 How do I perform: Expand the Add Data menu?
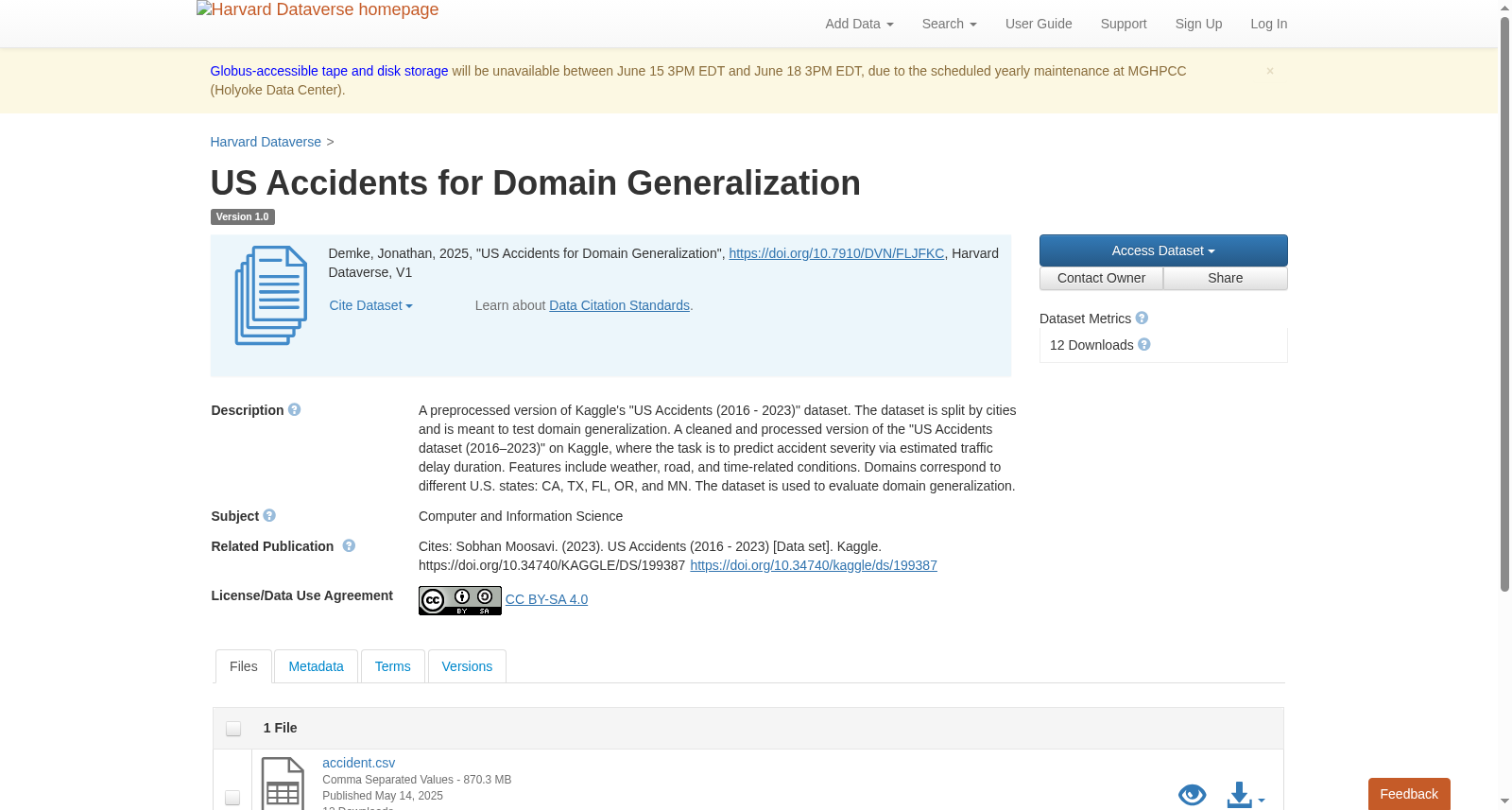click(x=859, y=24)
